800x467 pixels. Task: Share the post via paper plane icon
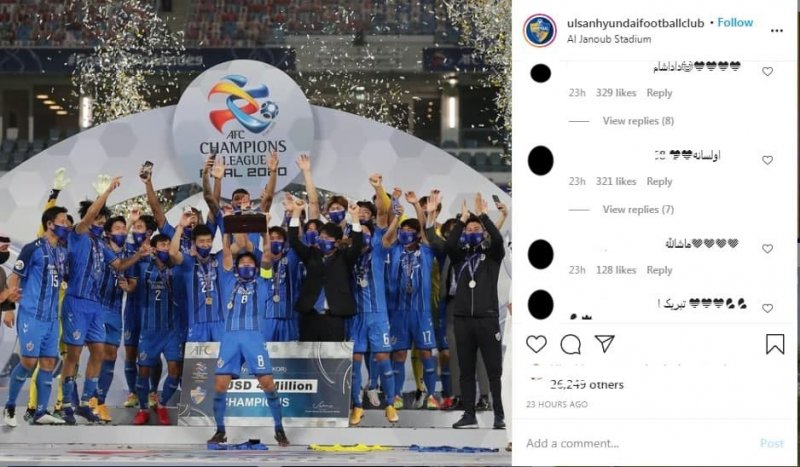[605, 343]
